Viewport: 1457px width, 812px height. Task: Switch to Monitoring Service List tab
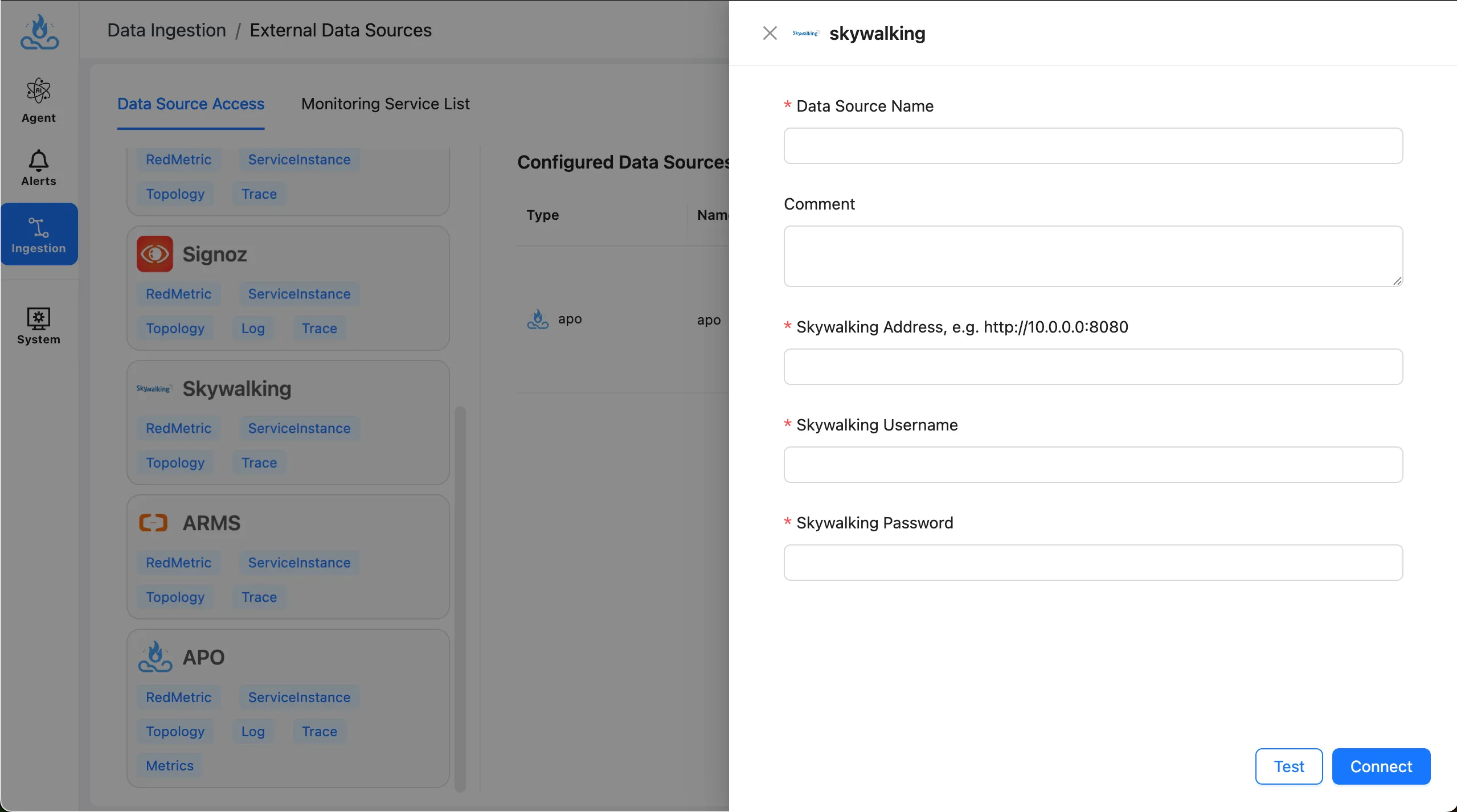point(385,104)
